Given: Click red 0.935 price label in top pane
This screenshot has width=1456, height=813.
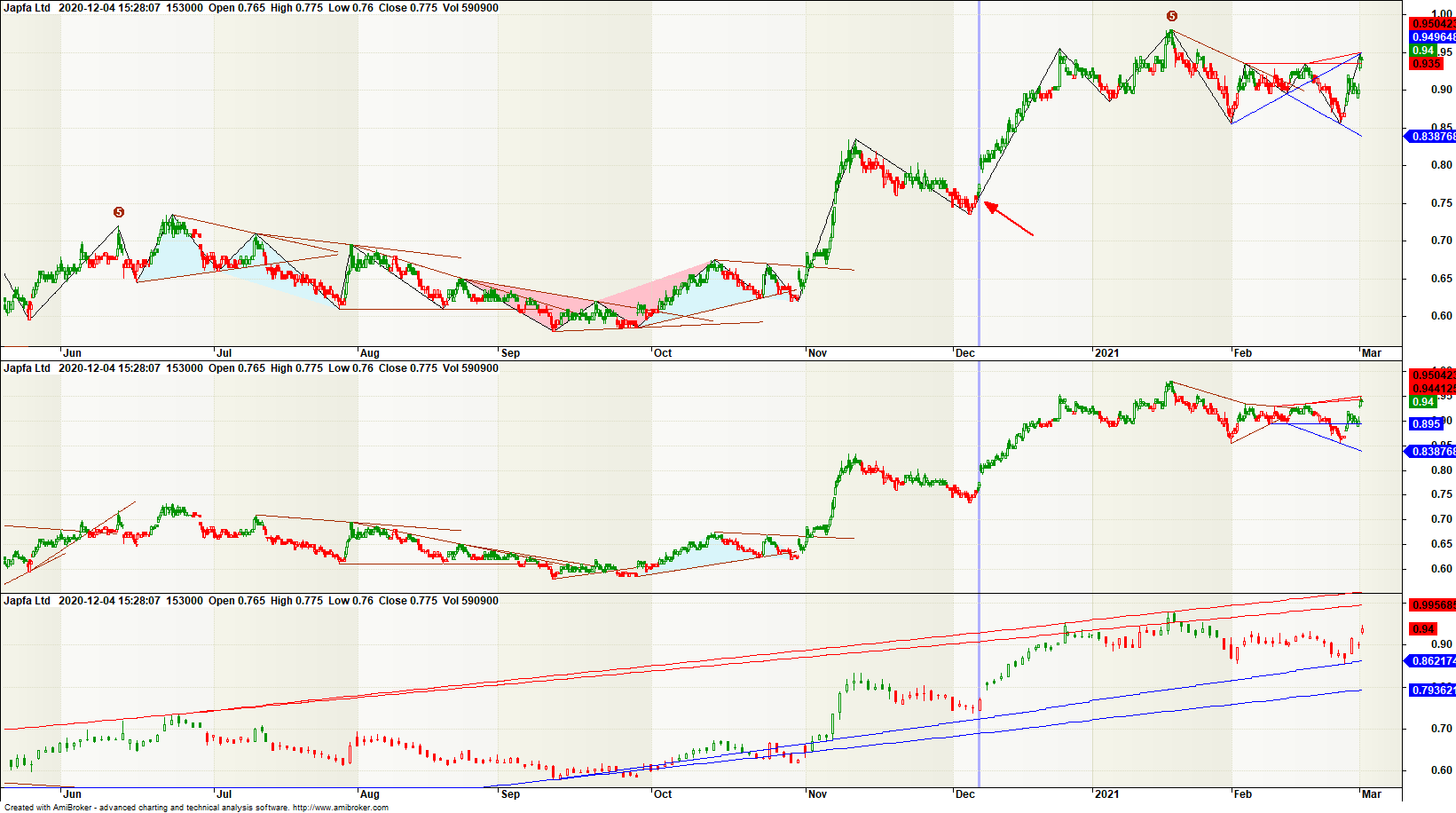Looking at the screenshot, I should point(1426,64).
